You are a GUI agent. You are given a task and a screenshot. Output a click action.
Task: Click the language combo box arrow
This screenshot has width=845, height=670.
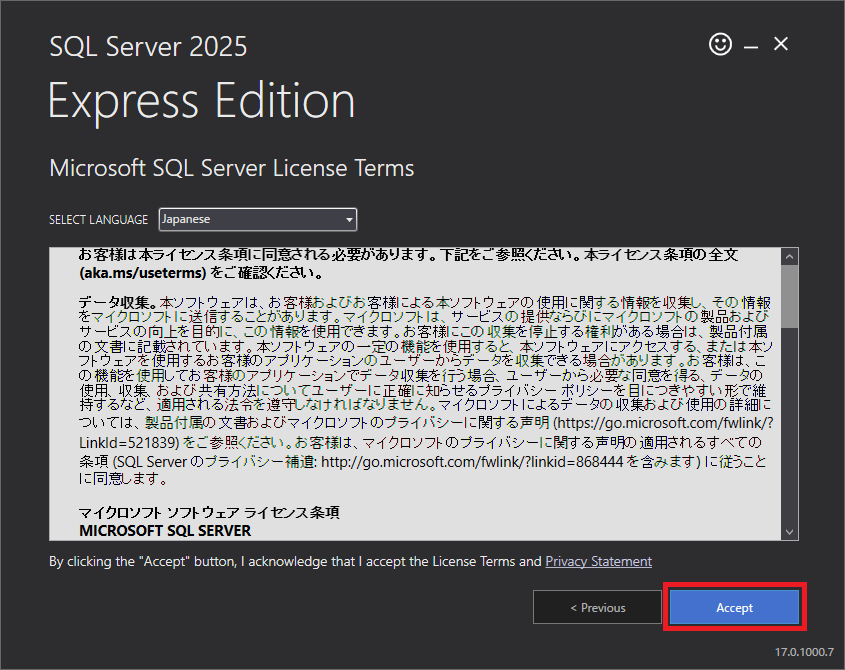[x=348, y=220]
